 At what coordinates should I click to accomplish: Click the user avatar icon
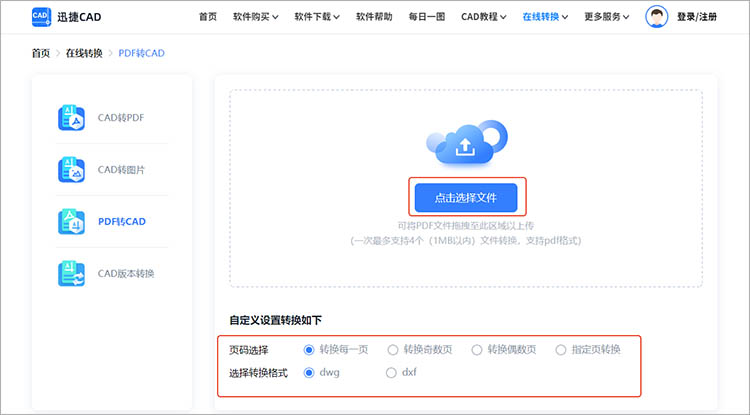click(656, 17)
